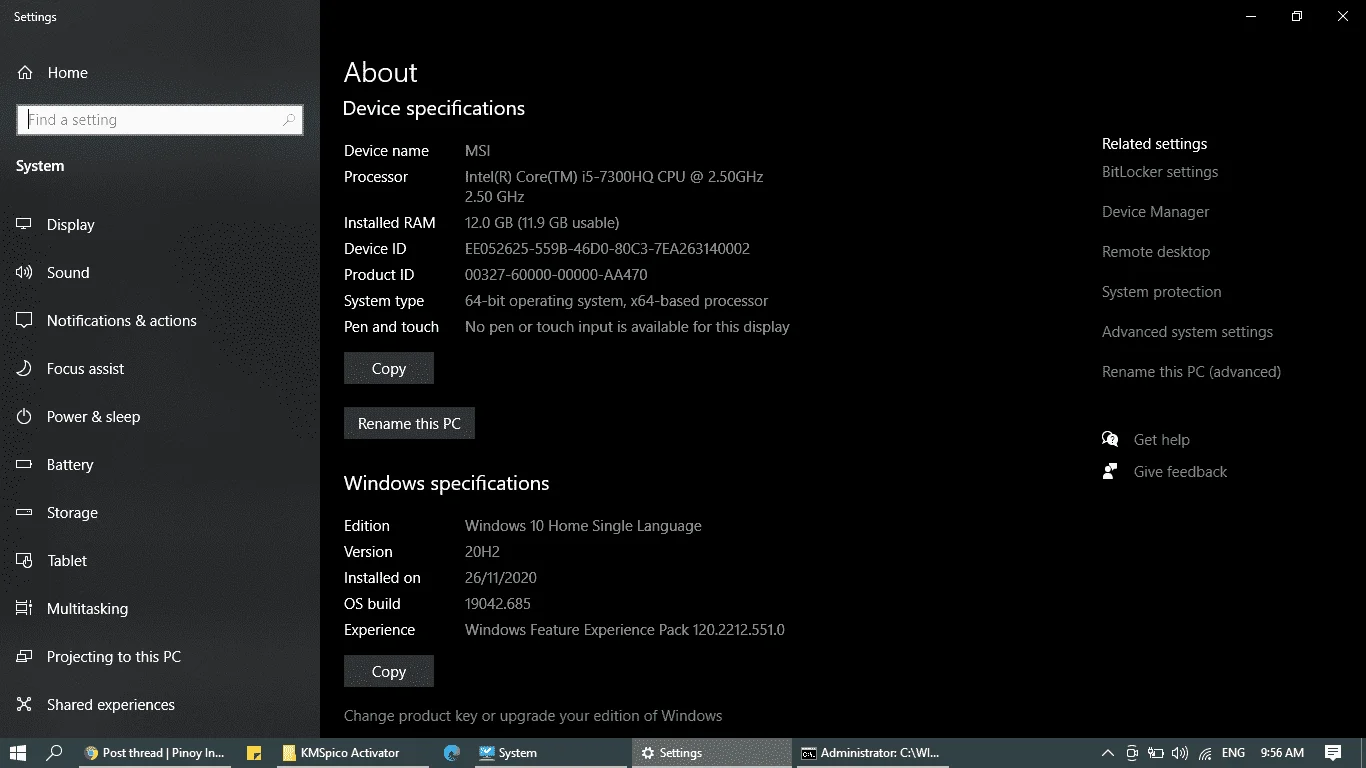Click the search magnifier in settings box
Image resolution: width=1366 pixels, height=768 pixels.
click(x=289, y=120)
